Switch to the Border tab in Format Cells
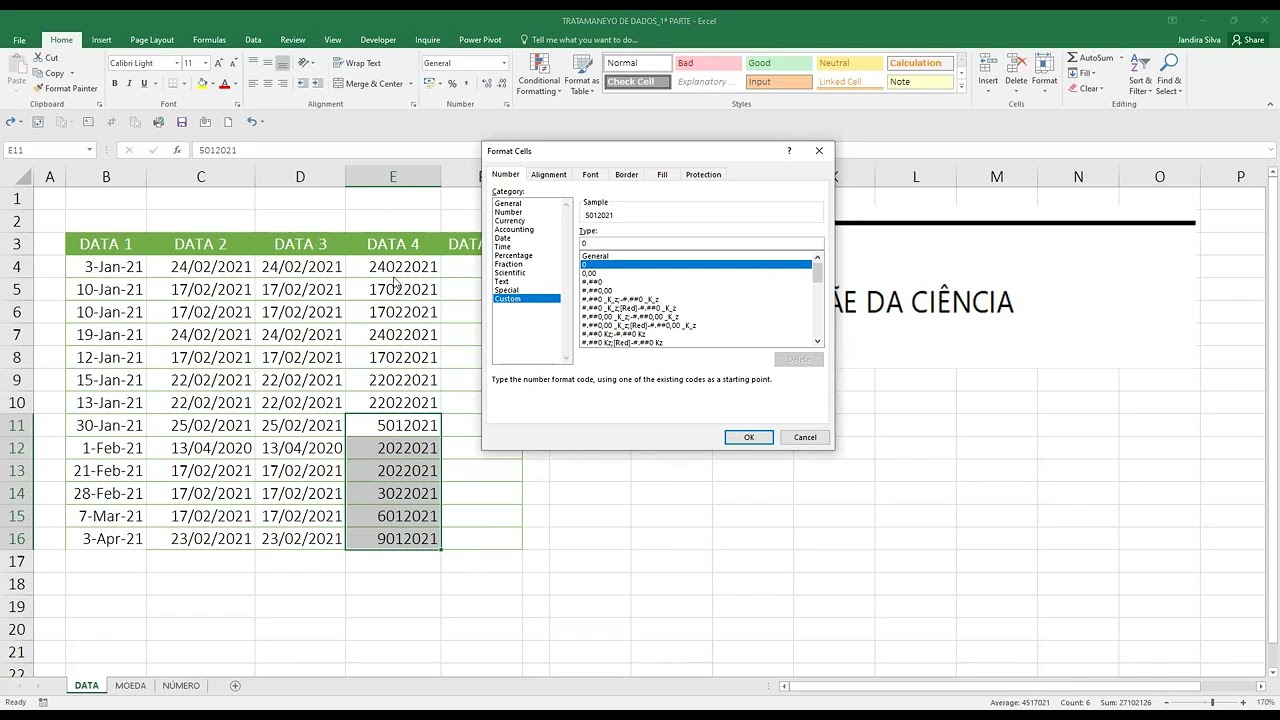 pyautogui.click(x=627, y=175)
